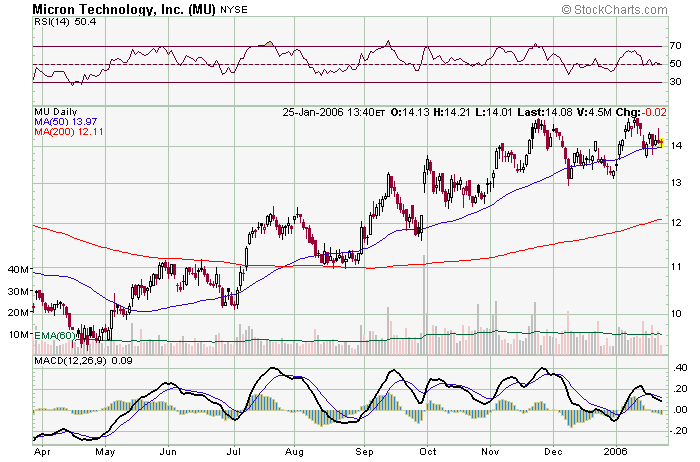
Task: Click the tallest volume spike bar near October
Action: pyautogui.click(x=423, y=304)
